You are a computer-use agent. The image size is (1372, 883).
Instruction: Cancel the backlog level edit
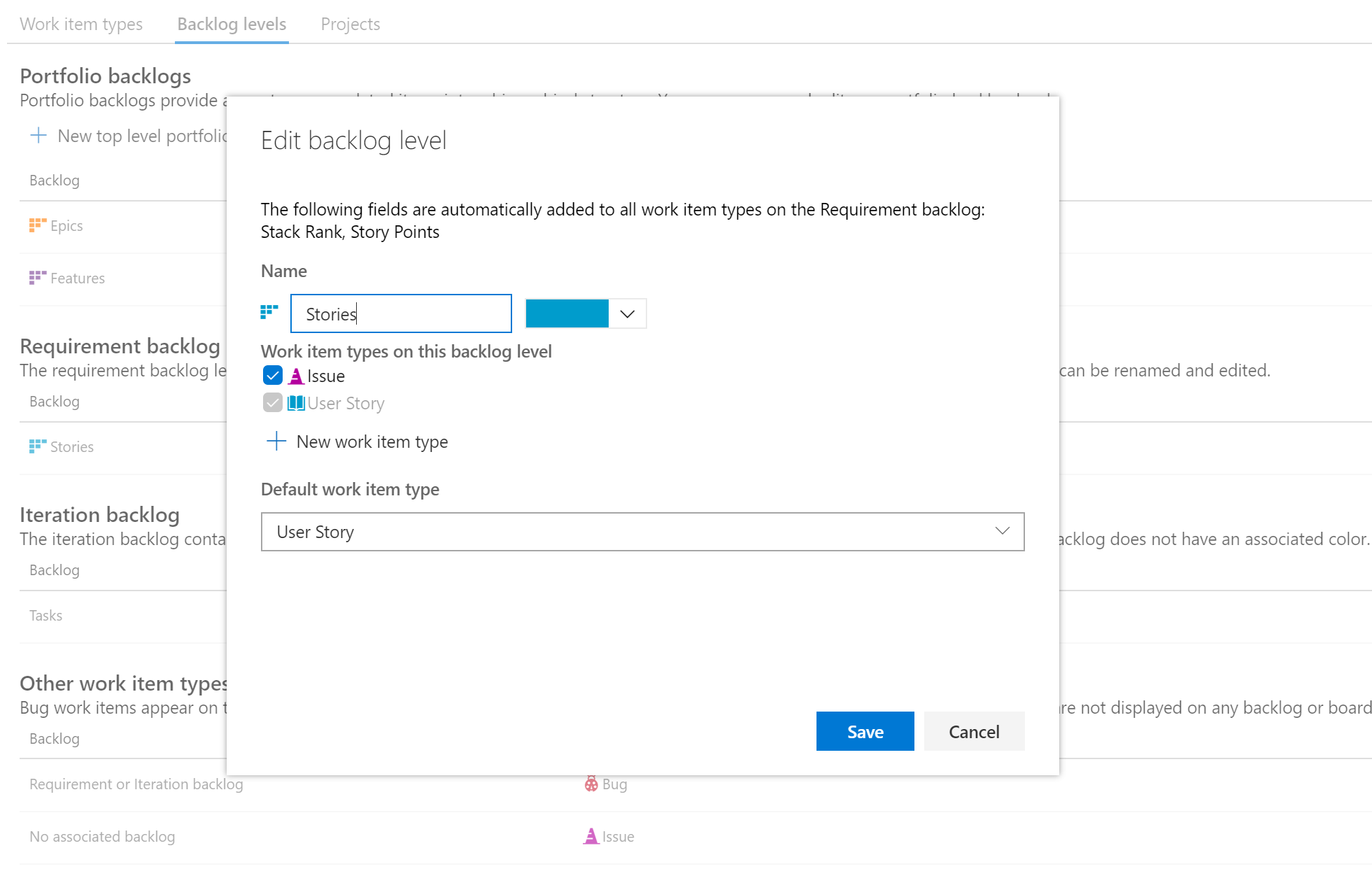(974, 731)
